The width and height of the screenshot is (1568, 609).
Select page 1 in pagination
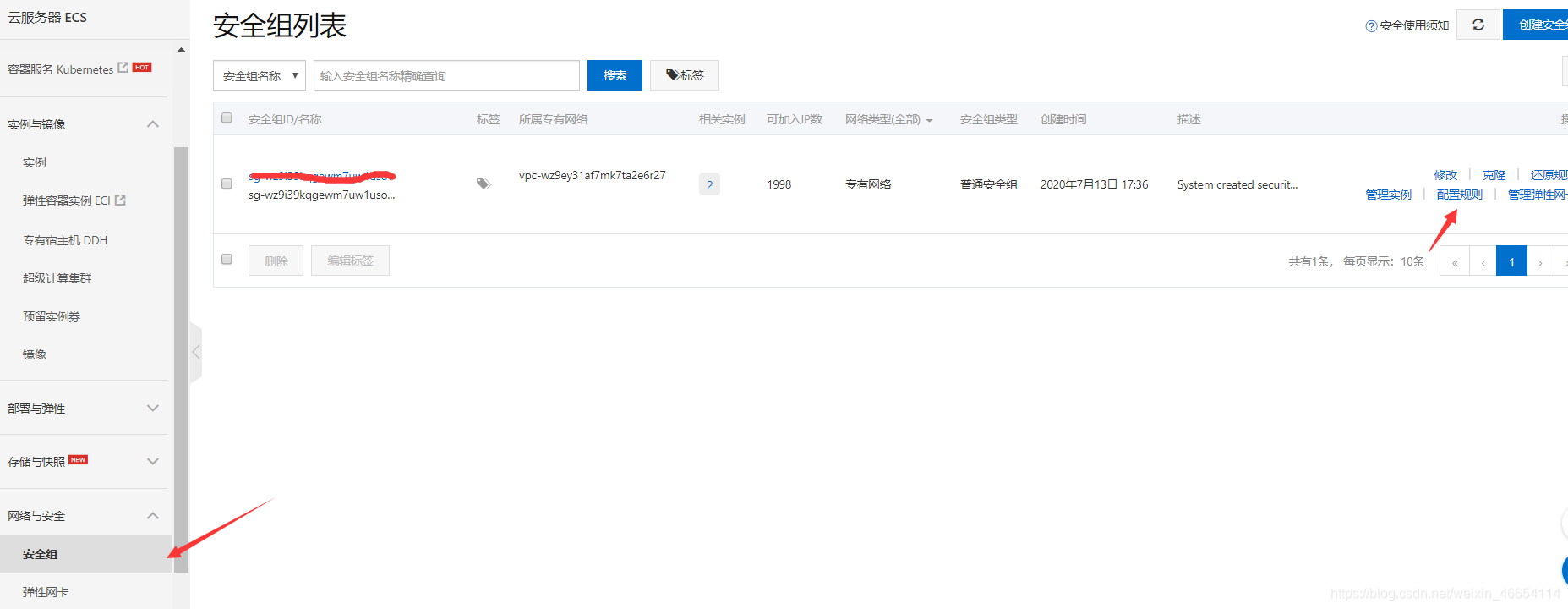1511,261
